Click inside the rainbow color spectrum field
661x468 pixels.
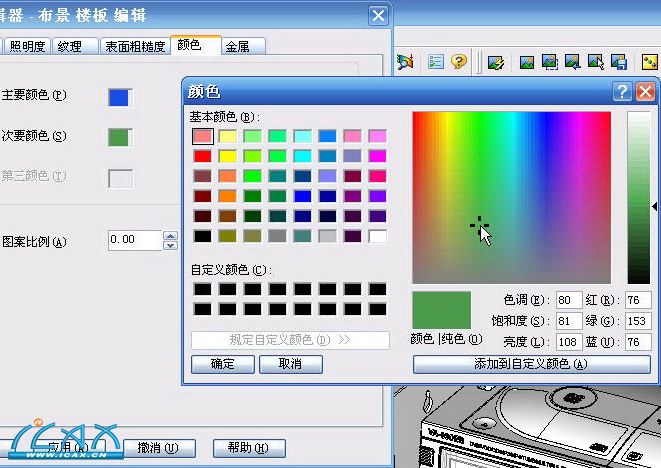tap(511, 197)
